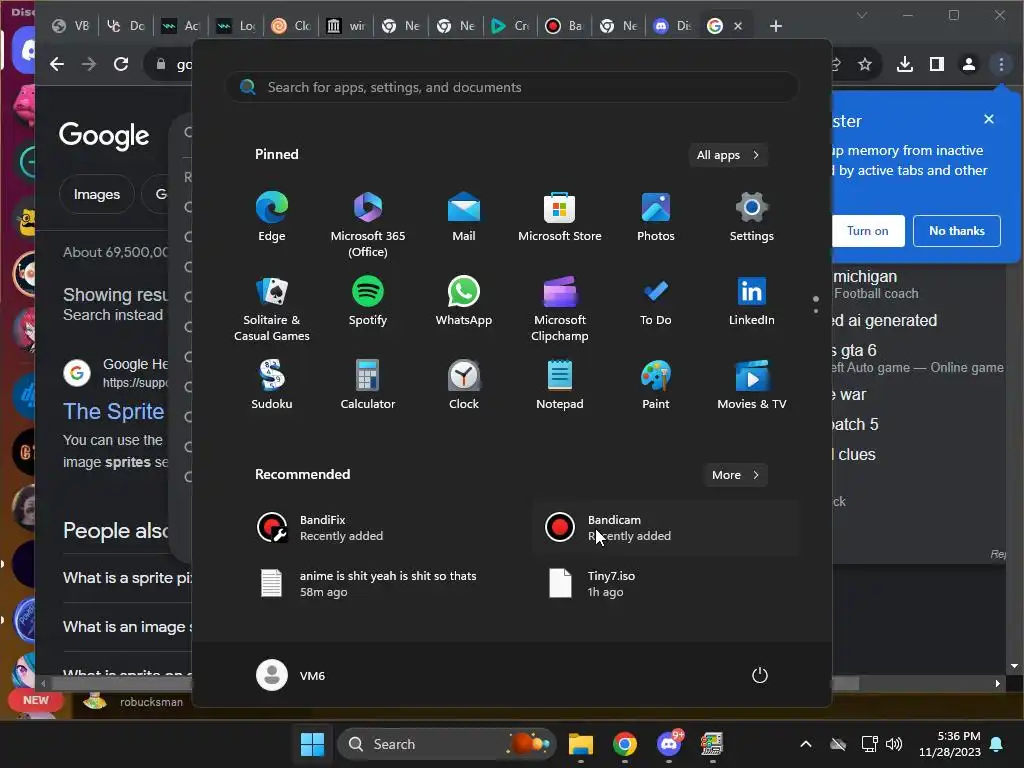Open the Clock app
The height and width of the screenshot is (768, 1024).
point(464,385)
